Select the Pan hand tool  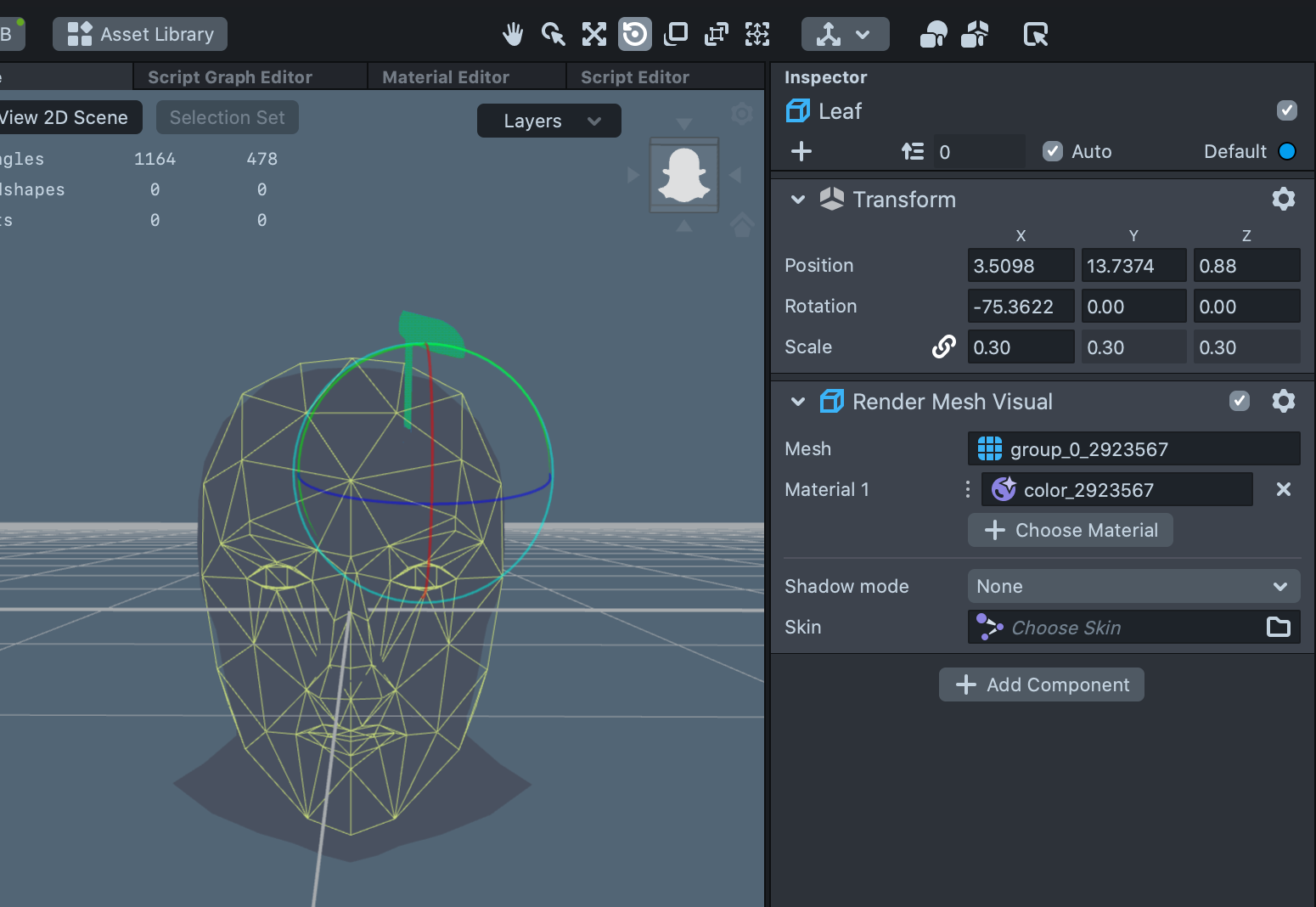point(512,35)
